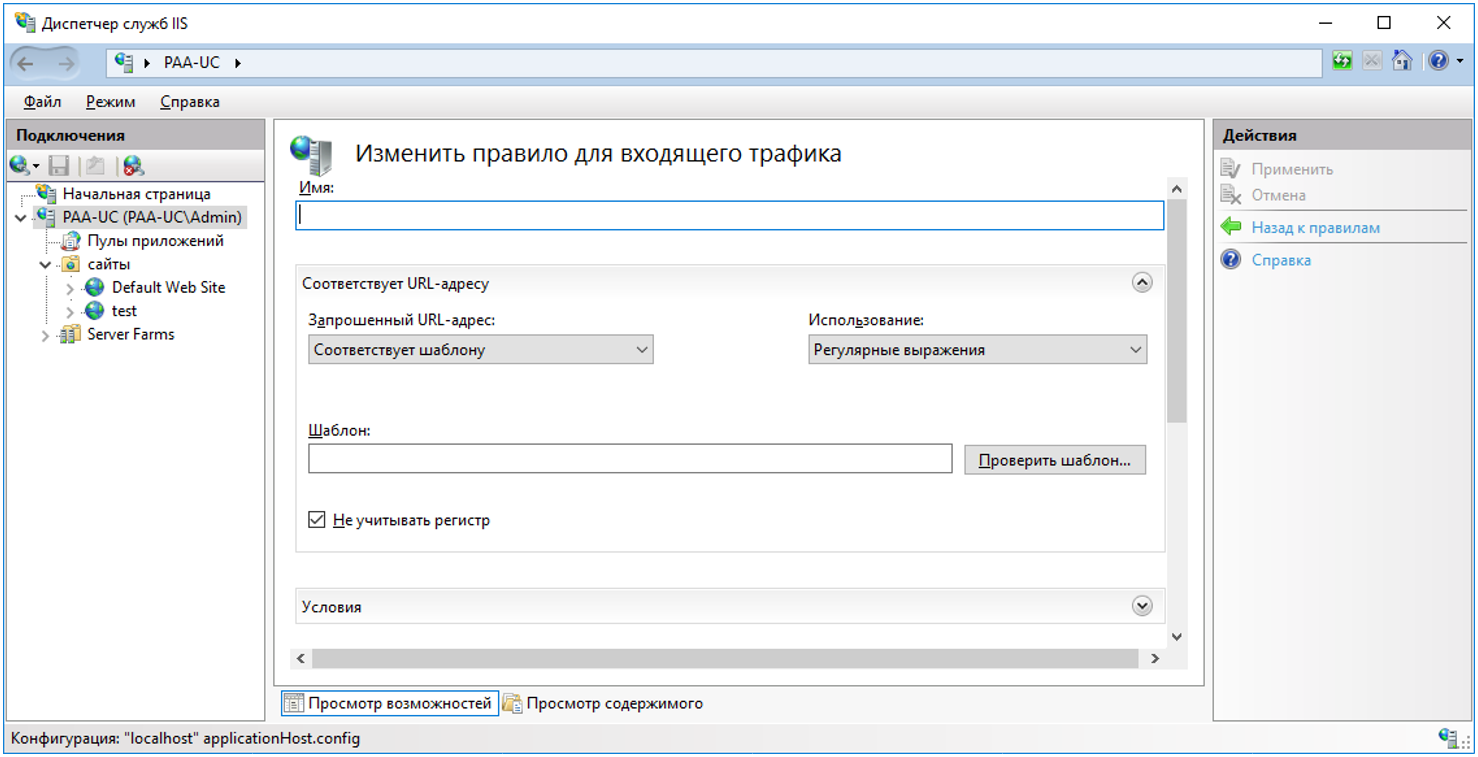The height and width of the screenshot is (757, 1478).
Task: Open the 'Использование' dropdown
Action: (x=977, y=350)
